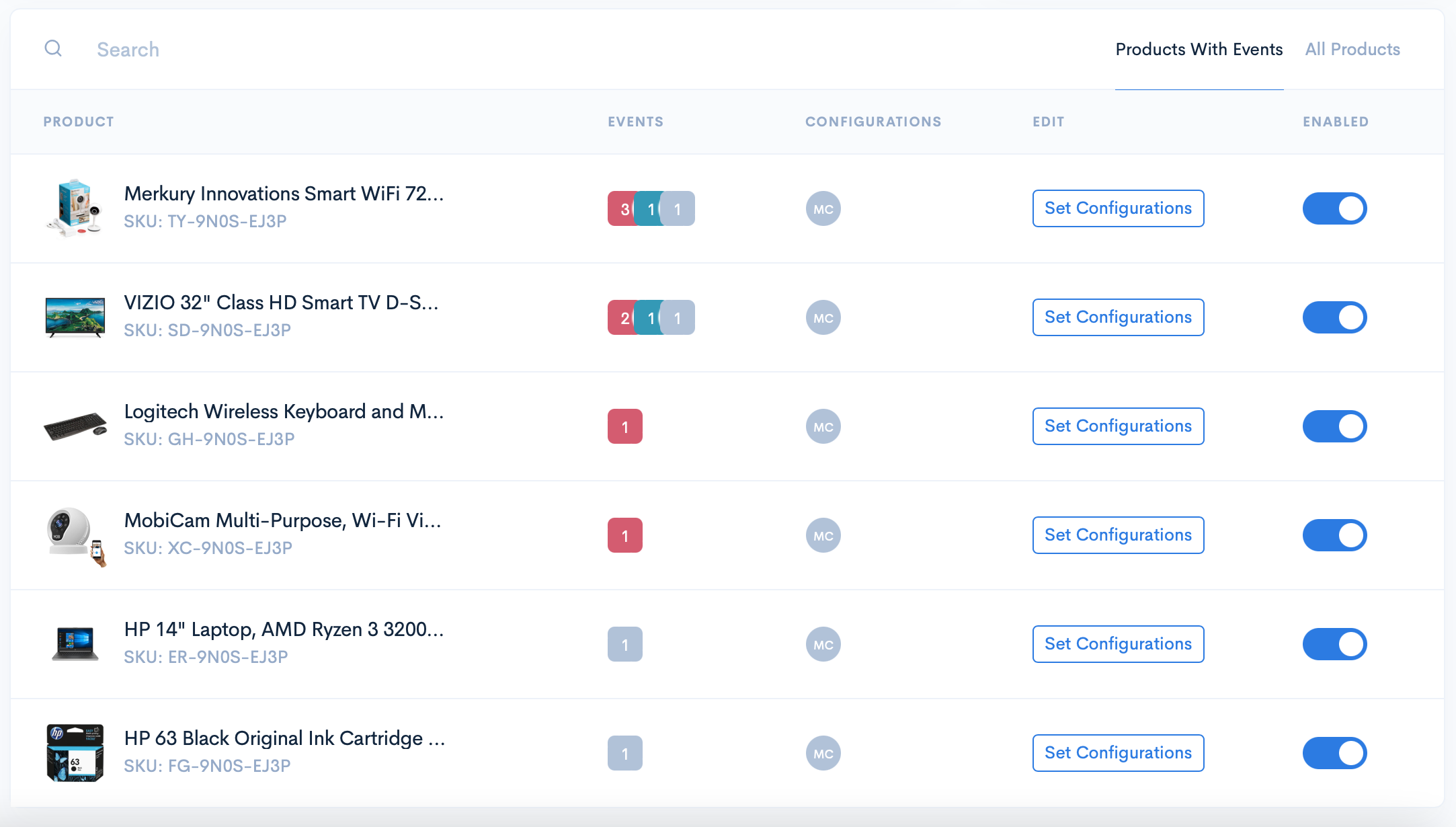Click red 1 event badge for Logitech keyboard
1456x827 pixels.
(624, 426)
